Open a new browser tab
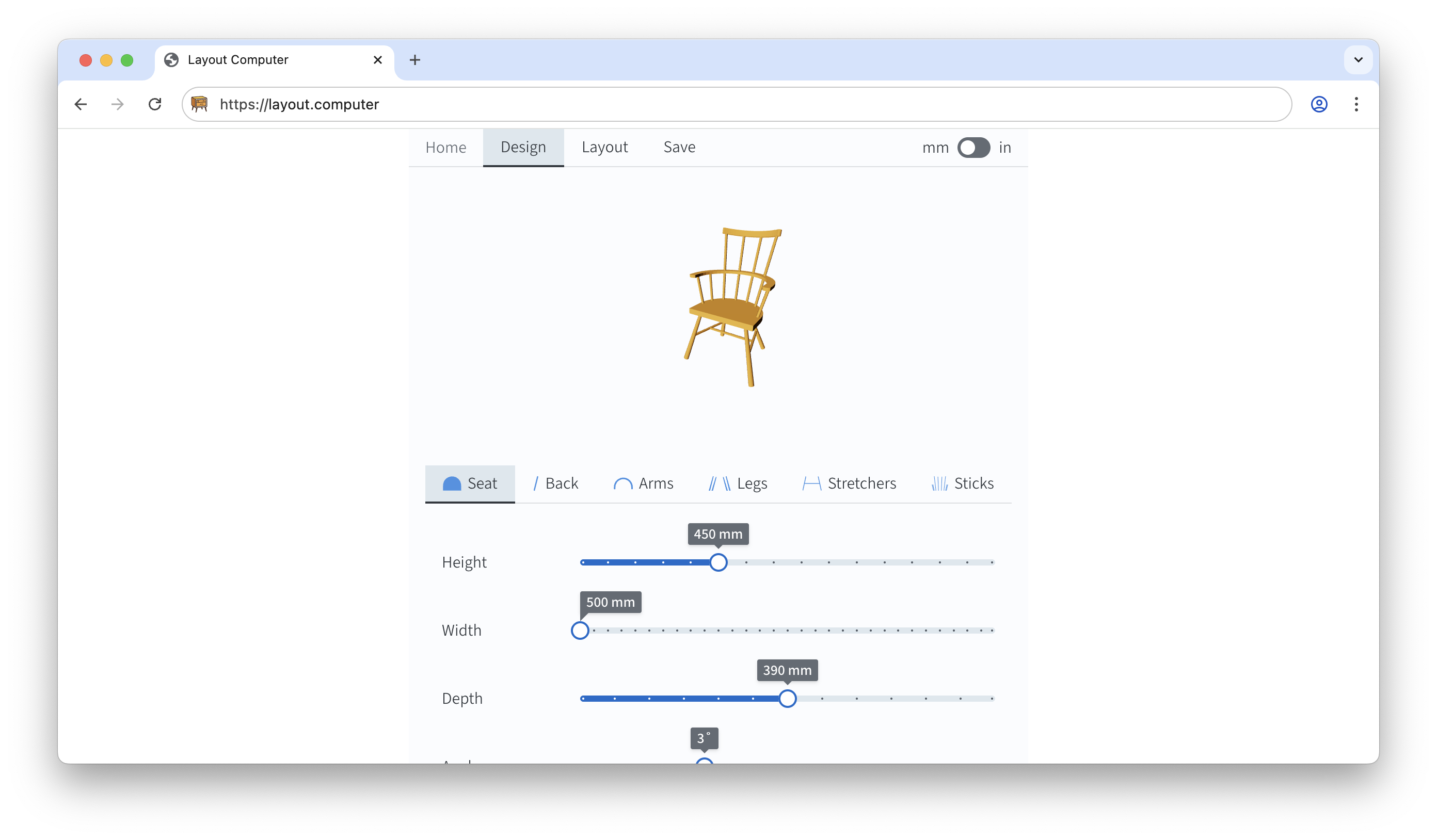The image size is (1437, 840). click(x=414, y=60)
